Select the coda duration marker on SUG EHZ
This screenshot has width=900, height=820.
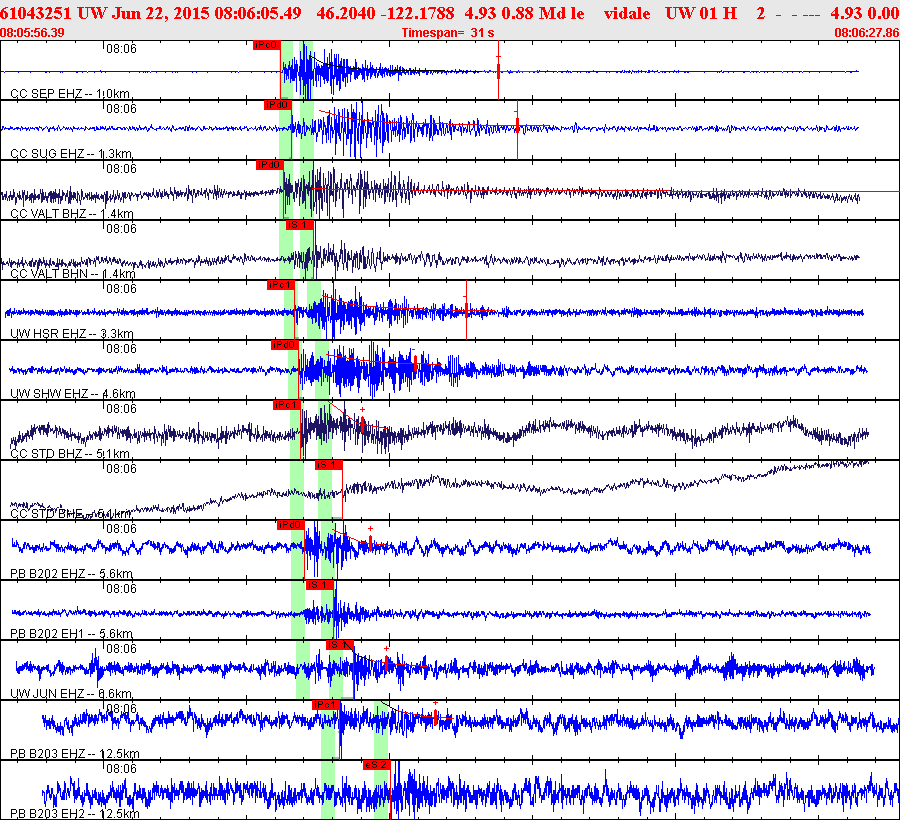[517, 125]
